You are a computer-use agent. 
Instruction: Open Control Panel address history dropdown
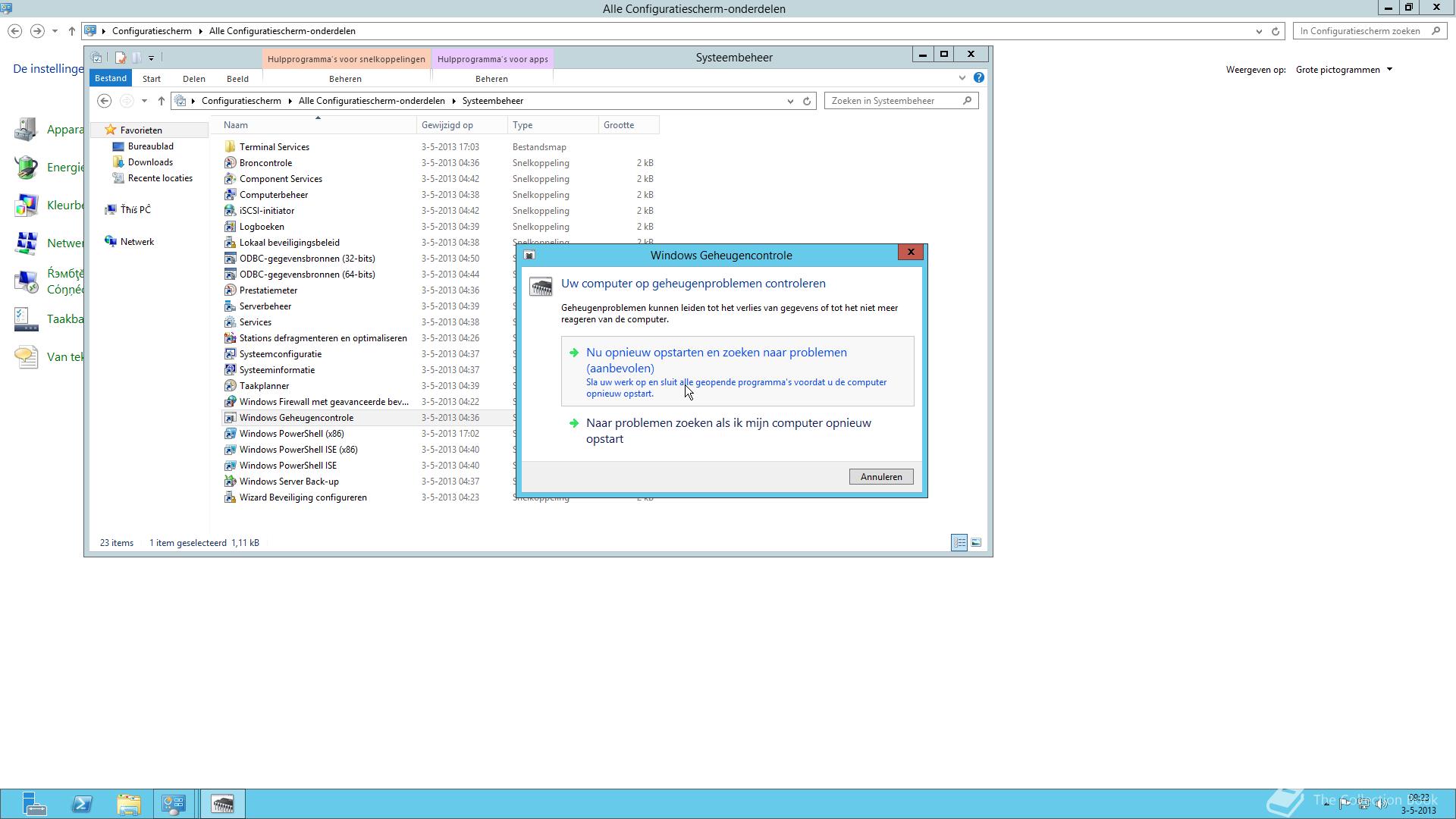pos(1259,31)
